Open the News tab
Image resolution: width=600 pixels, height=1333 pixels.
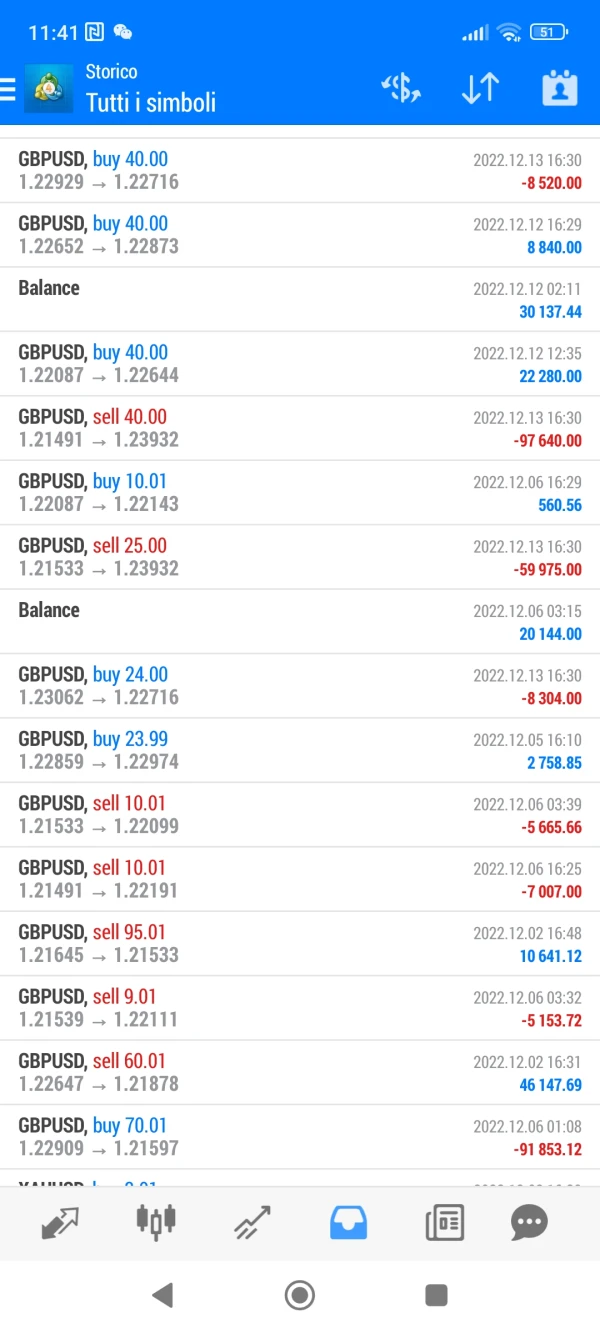(x=444, y=1222)
